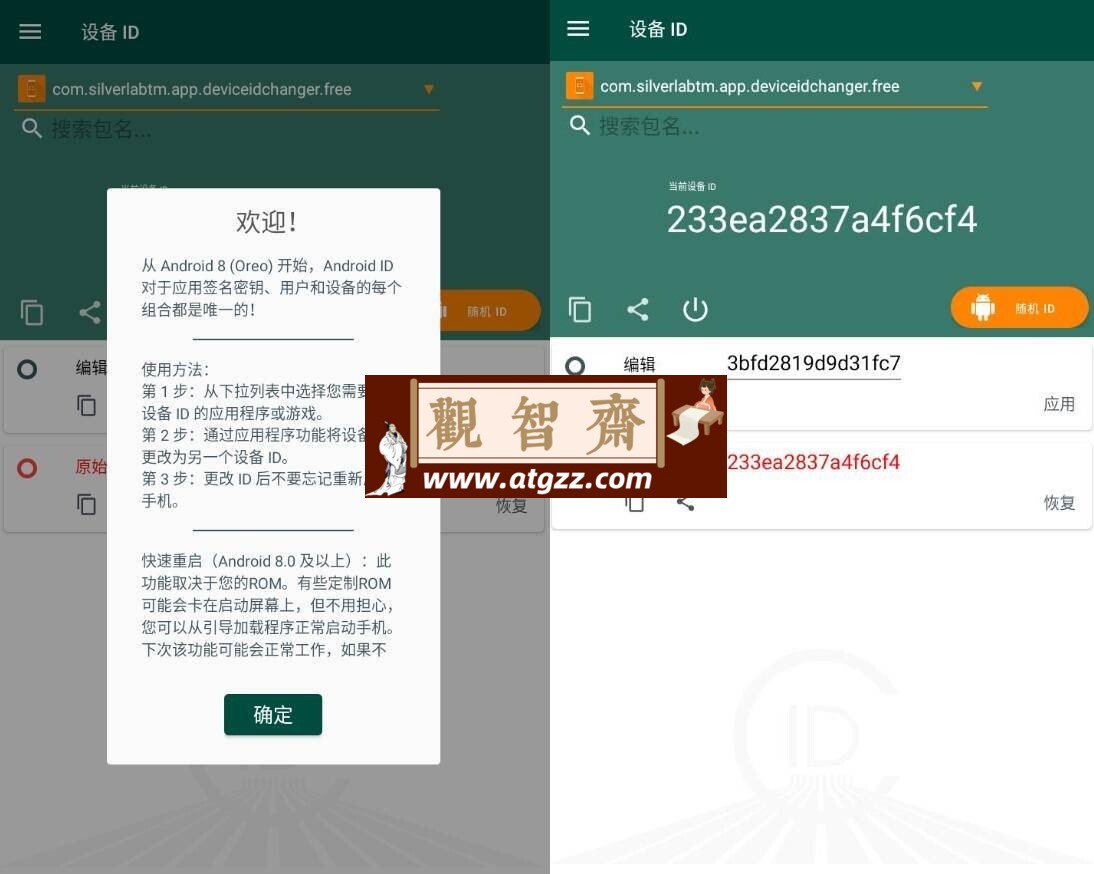
Task: Tap power reboot icon in right screen
Action: coord(695,309)
